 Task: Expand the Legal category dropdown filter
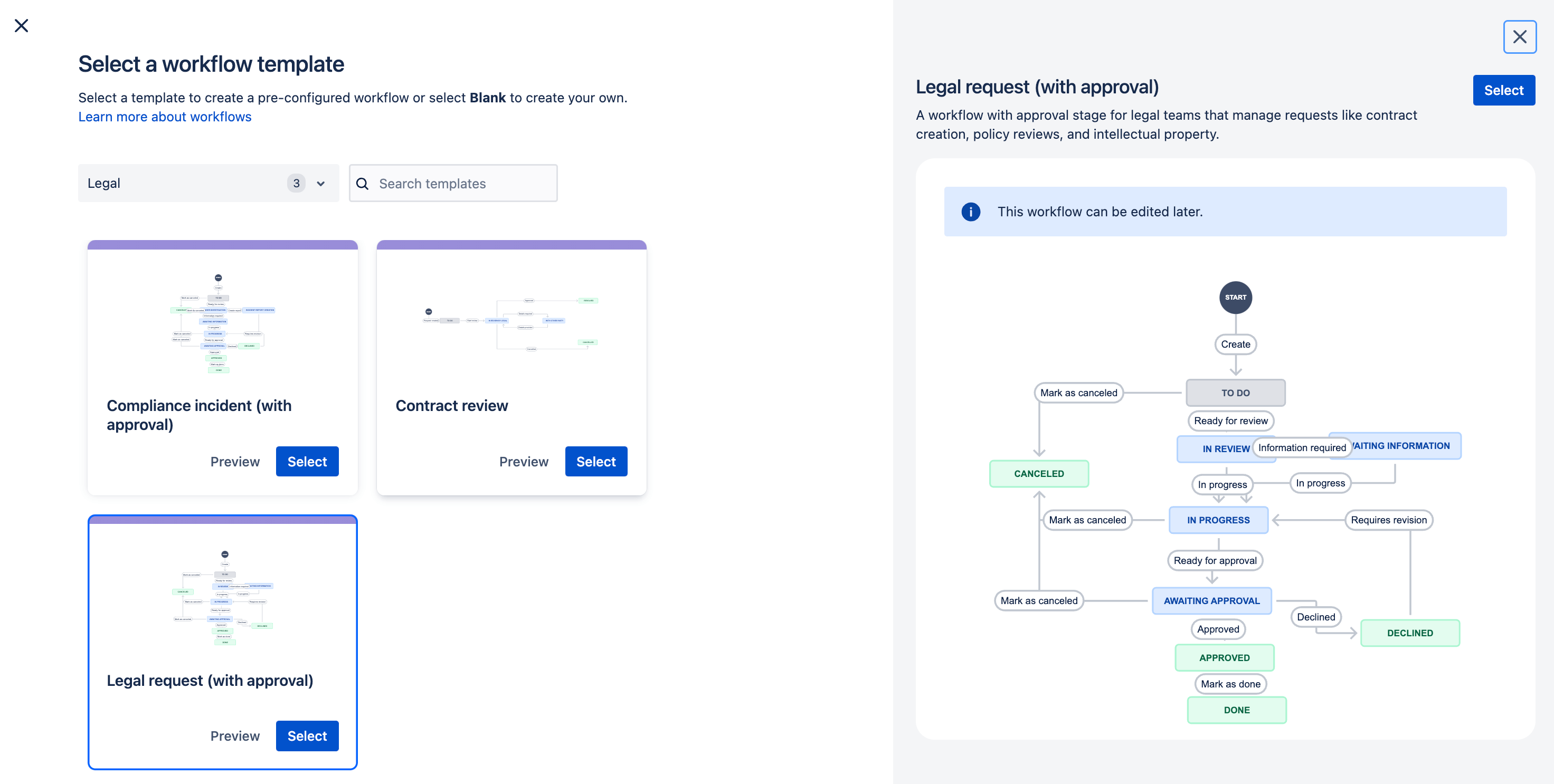[322, 183]
